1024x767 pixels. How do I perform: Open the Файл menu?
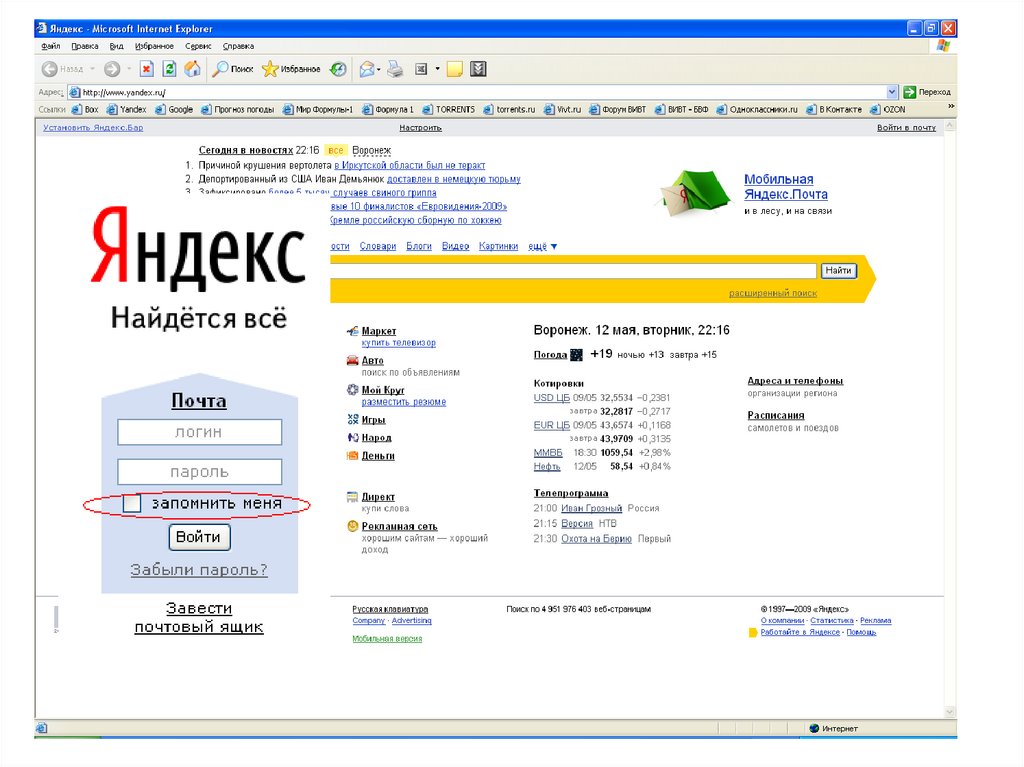pyautogui.click(x=50, y=46)
